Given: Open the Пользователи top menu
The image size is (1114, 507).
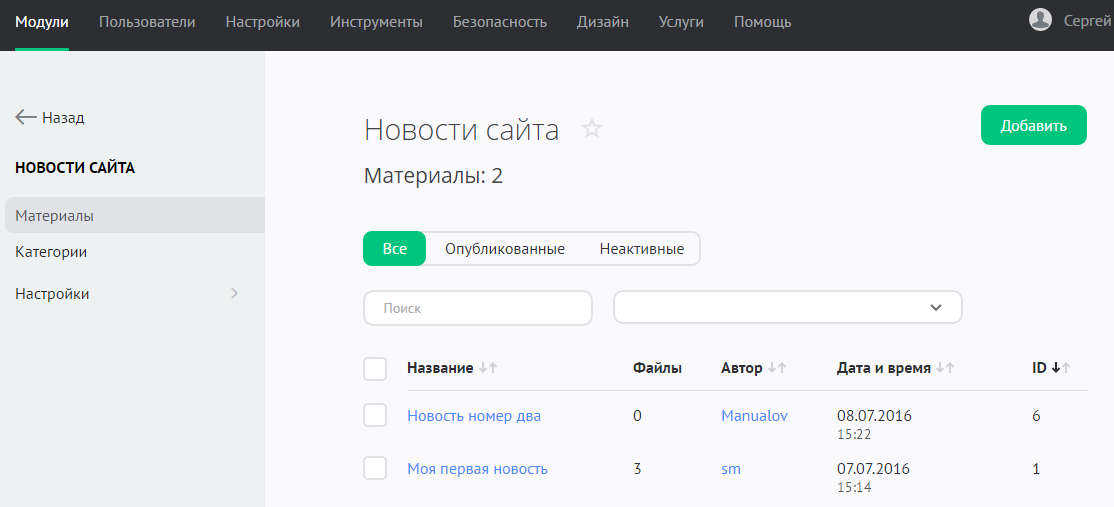Looking at the screenshot, I should (147, 22).
